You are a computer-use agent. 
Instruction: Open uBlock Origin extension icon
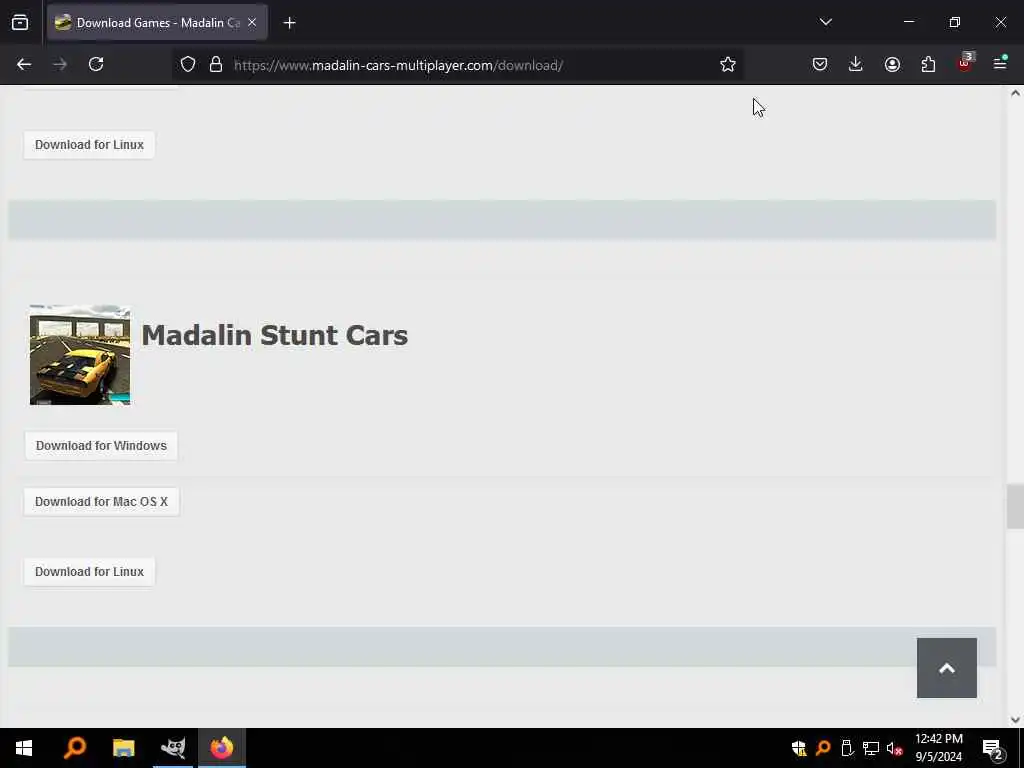(x=965, y=63)
